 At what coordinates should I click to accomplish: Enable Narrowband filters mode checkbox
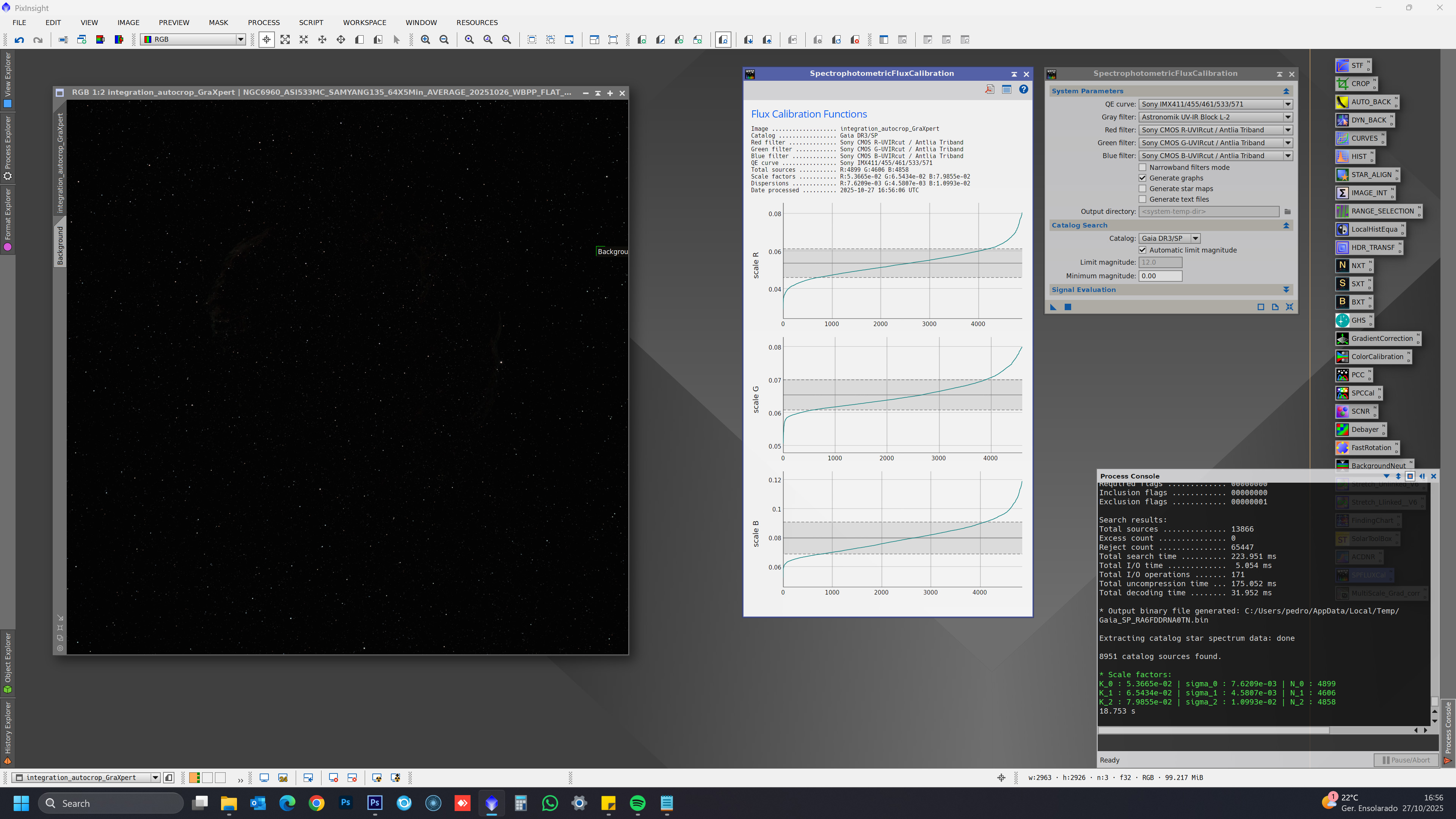(x=1142, y=167)
